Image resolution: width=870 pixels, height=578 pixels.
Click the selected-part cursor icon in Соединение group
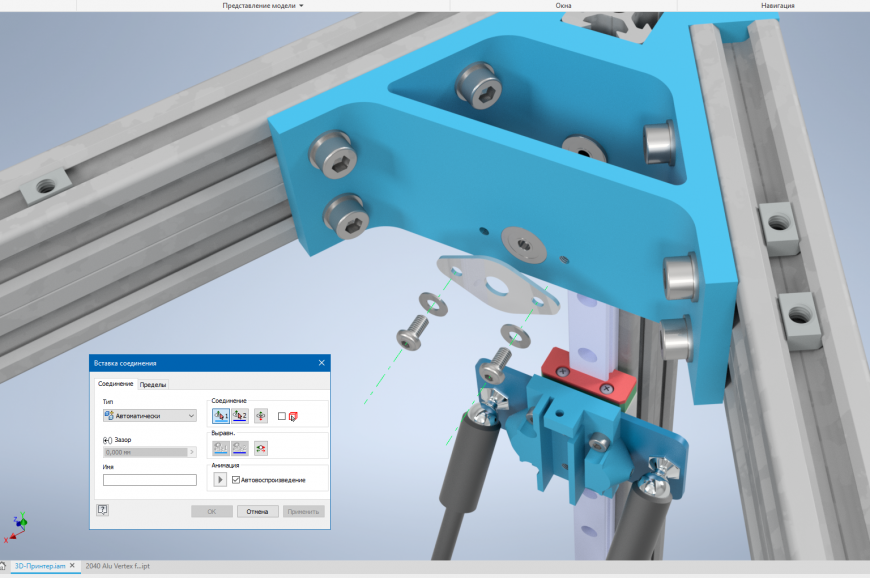293,417
